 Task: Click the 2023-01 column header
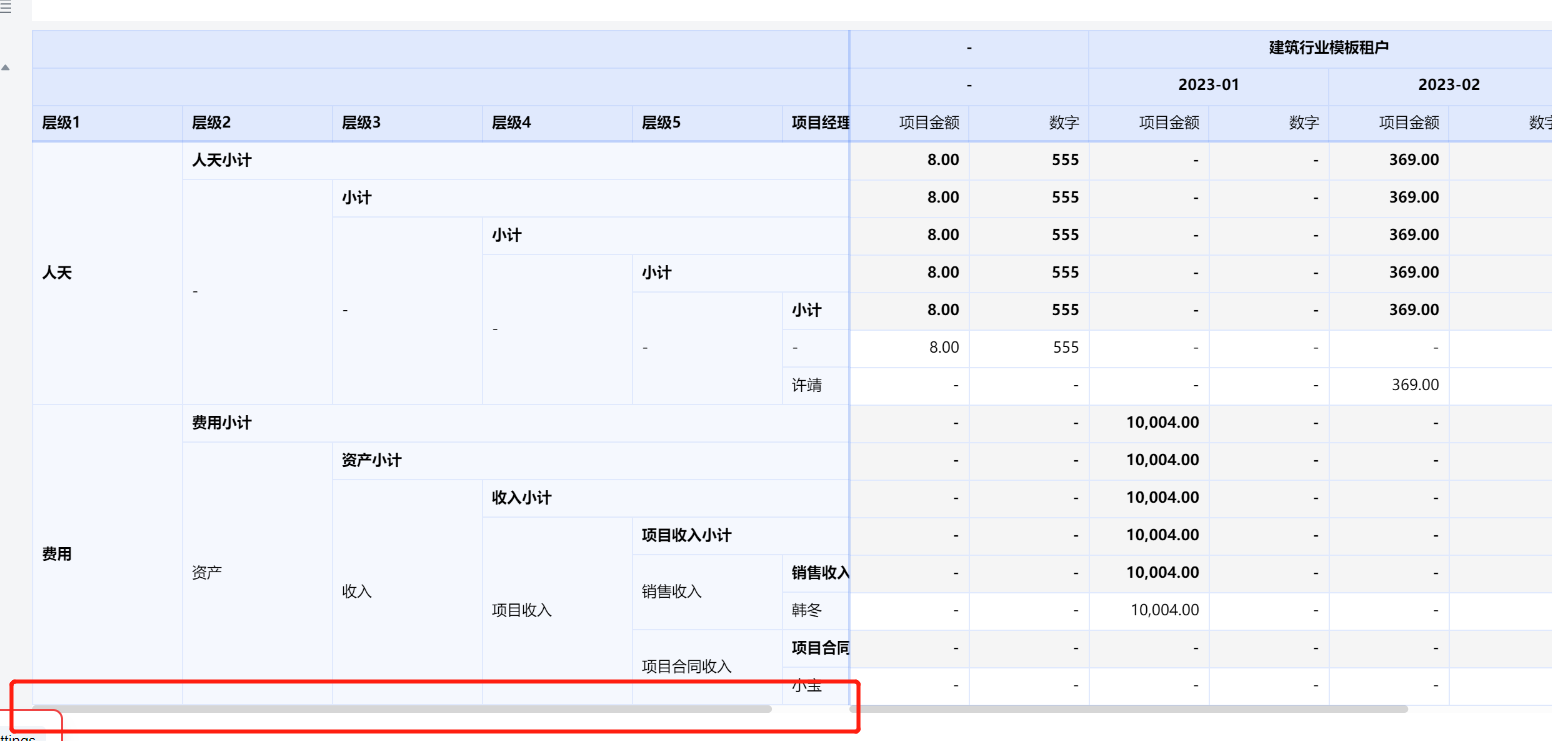click(x=1208, y=84)
